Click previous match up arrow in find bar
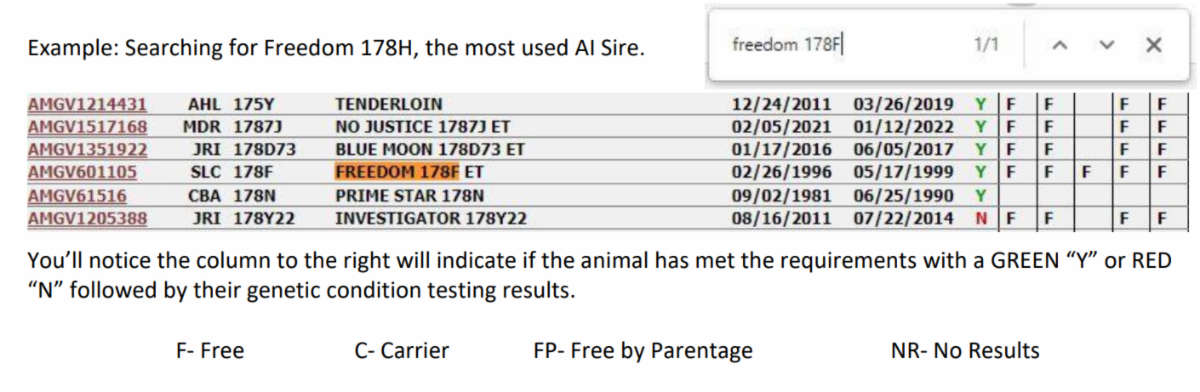Image resolution: width=1200 pixels, height=392 pixels. pos(1062,45)
